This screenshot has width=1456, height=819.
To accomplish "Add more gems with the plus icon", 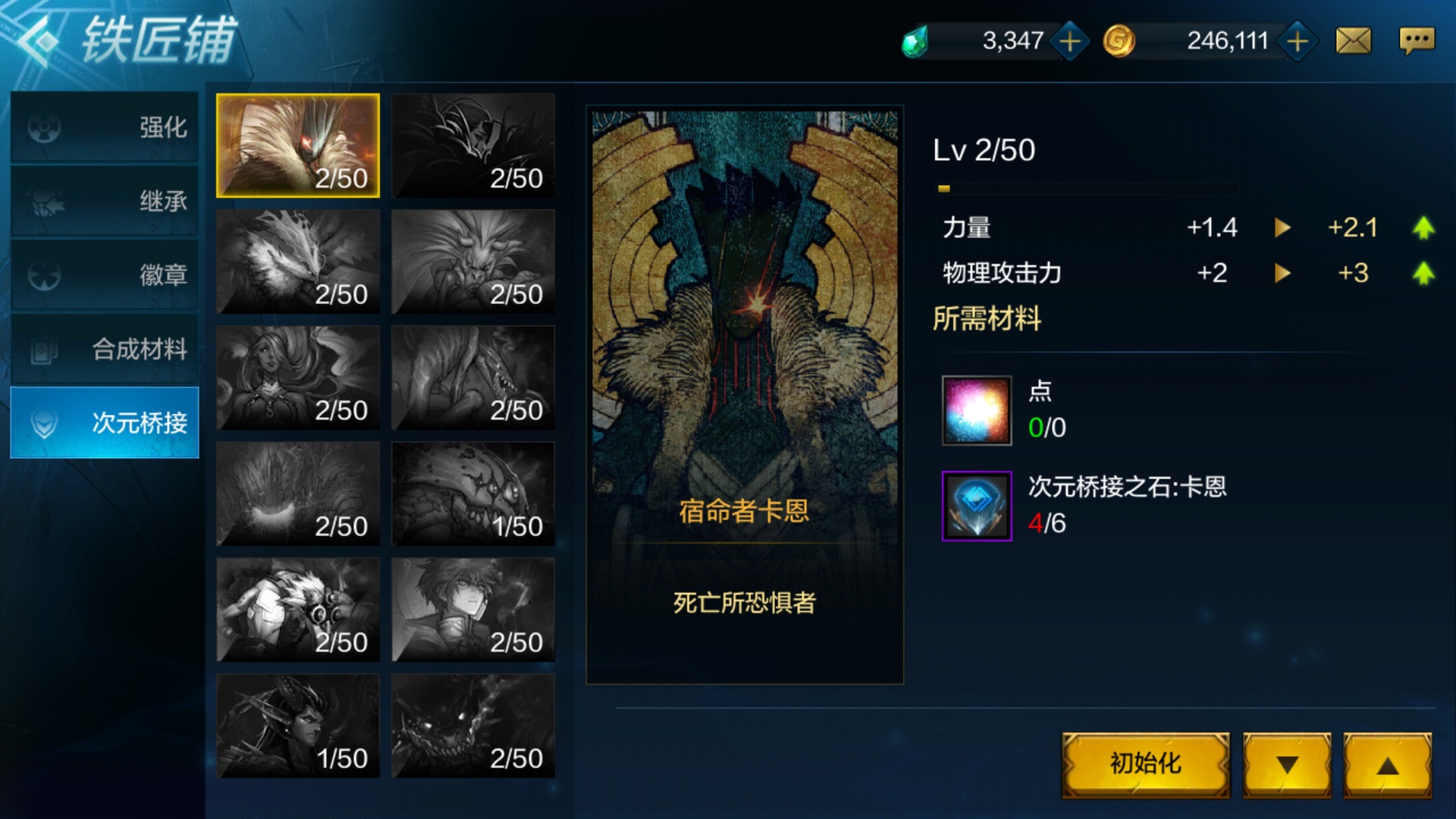I will point(1070,41).
